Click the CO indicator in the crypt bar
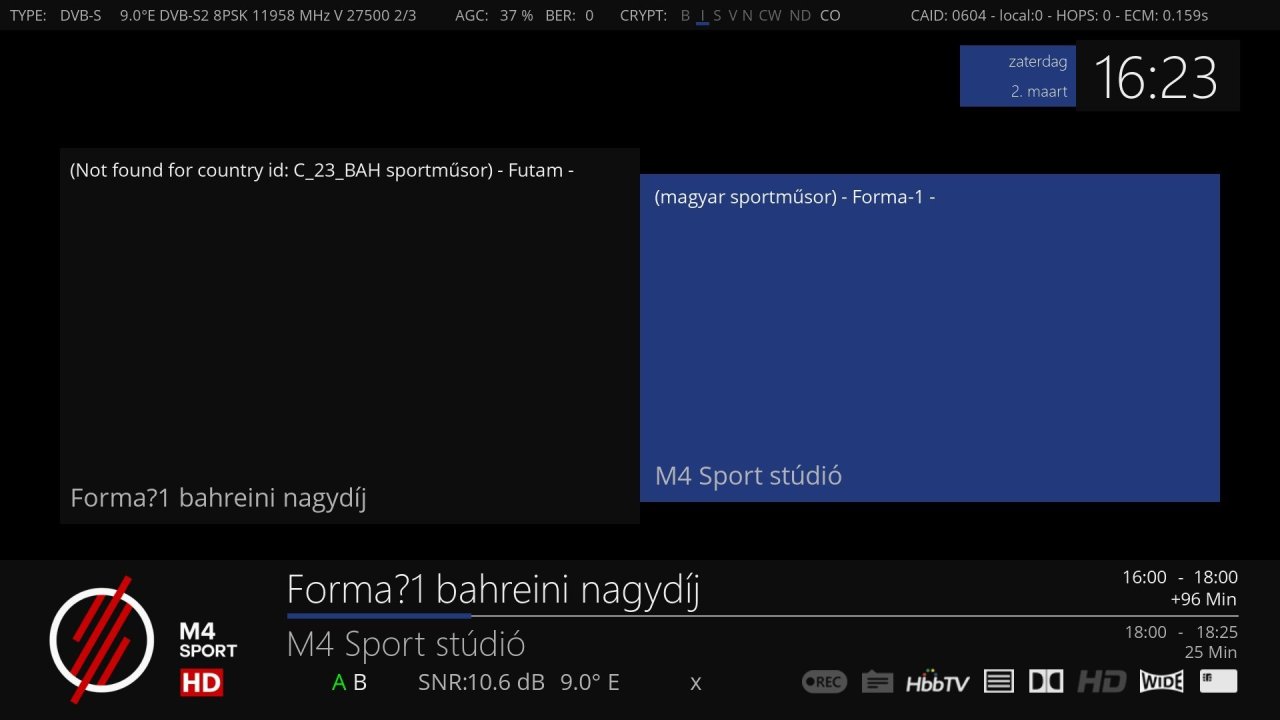The image size is (1280, 720). 830,16
